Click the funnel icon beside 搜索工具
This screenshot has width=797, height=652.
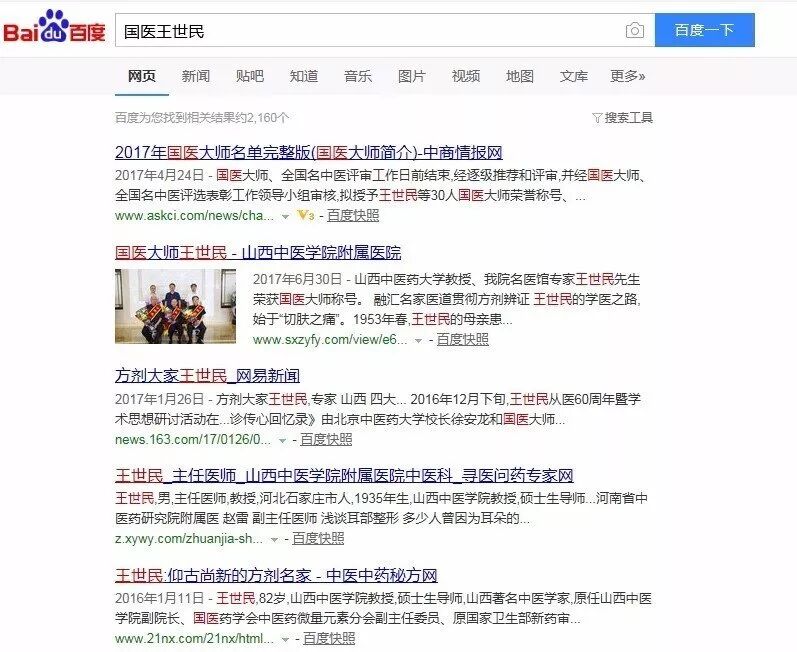597,118
